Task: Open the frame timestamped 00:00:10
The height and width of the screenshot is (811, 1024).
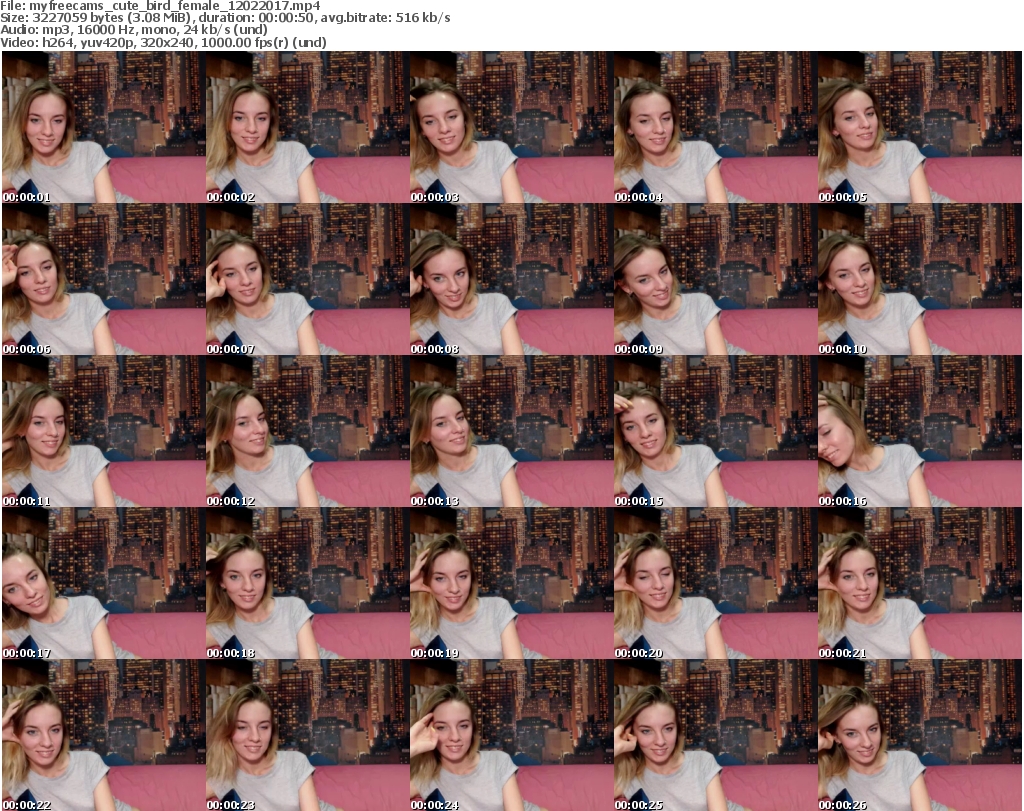Action: click(920, 279)
